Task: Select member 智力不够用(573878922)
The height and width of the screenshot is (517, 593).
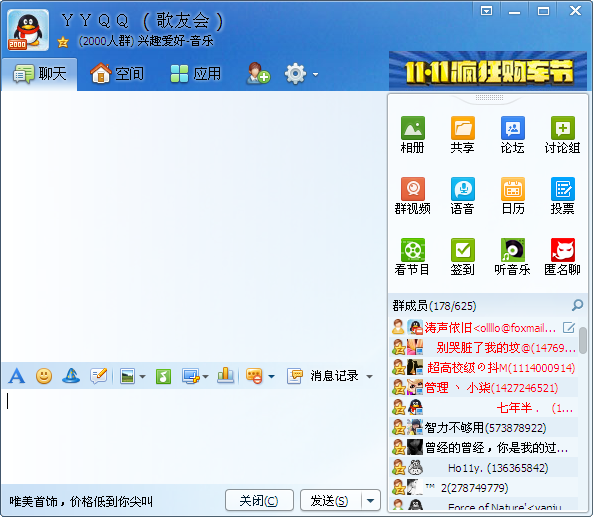Action: coord(484,427)
